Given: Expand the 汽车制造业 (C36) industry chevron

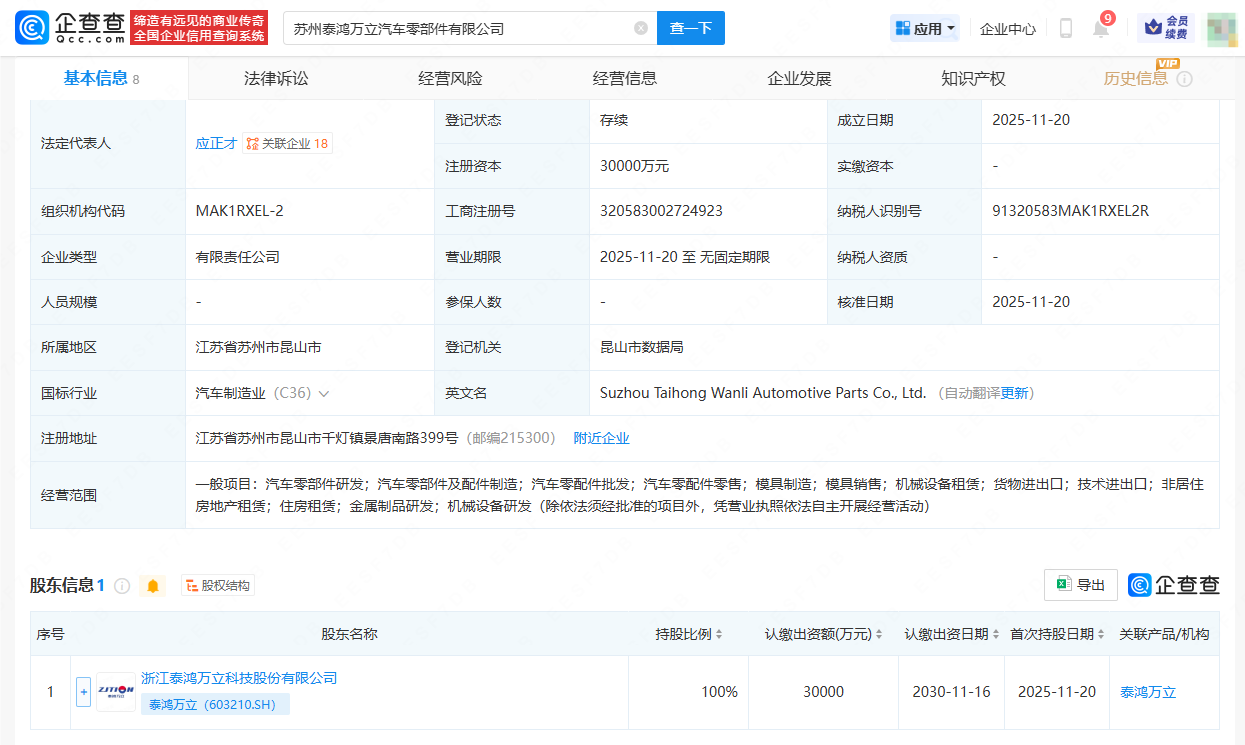Looking at the screenshot, I should [x=324, y=392].
